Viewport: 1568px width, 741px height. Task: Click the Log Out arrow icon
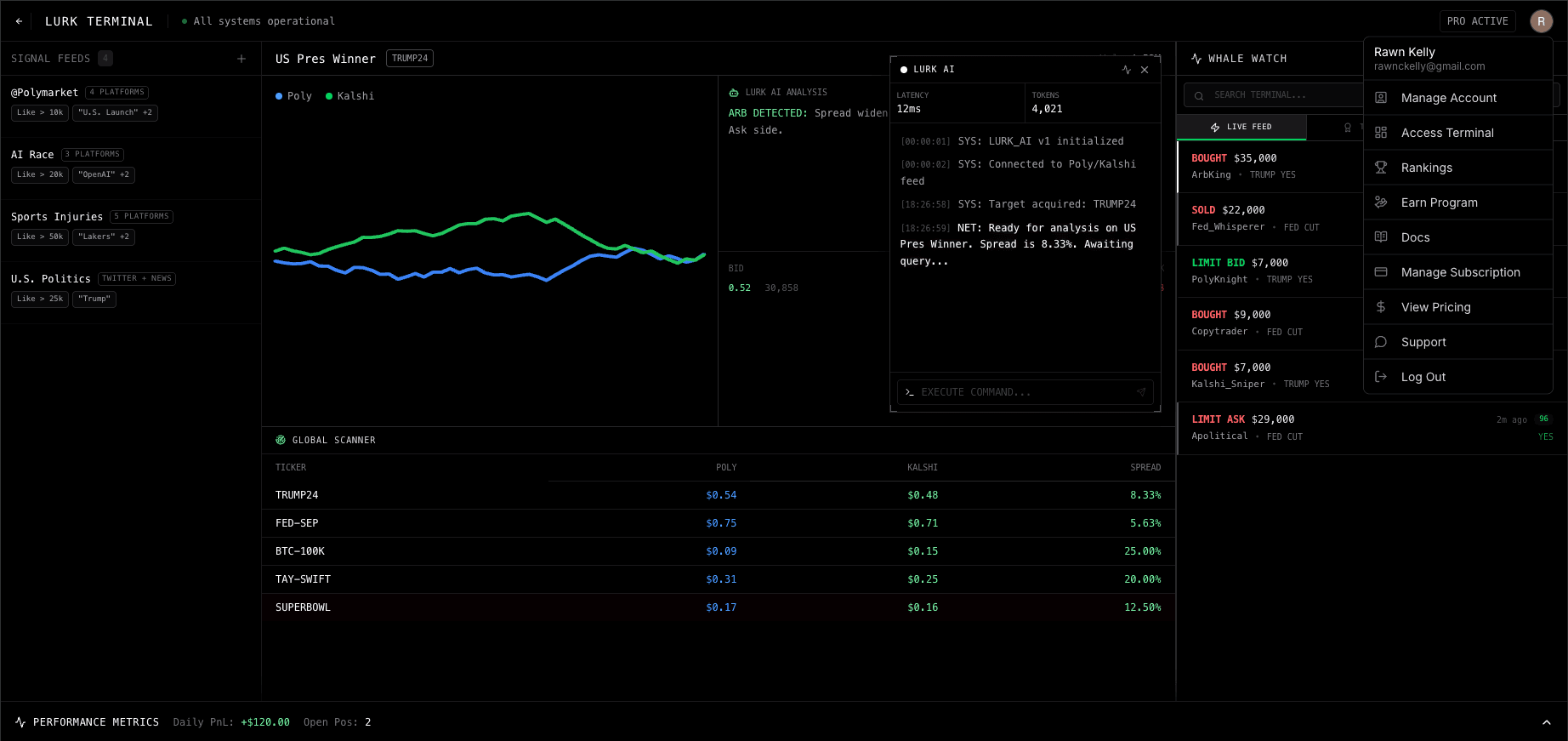pos(1381,377)
